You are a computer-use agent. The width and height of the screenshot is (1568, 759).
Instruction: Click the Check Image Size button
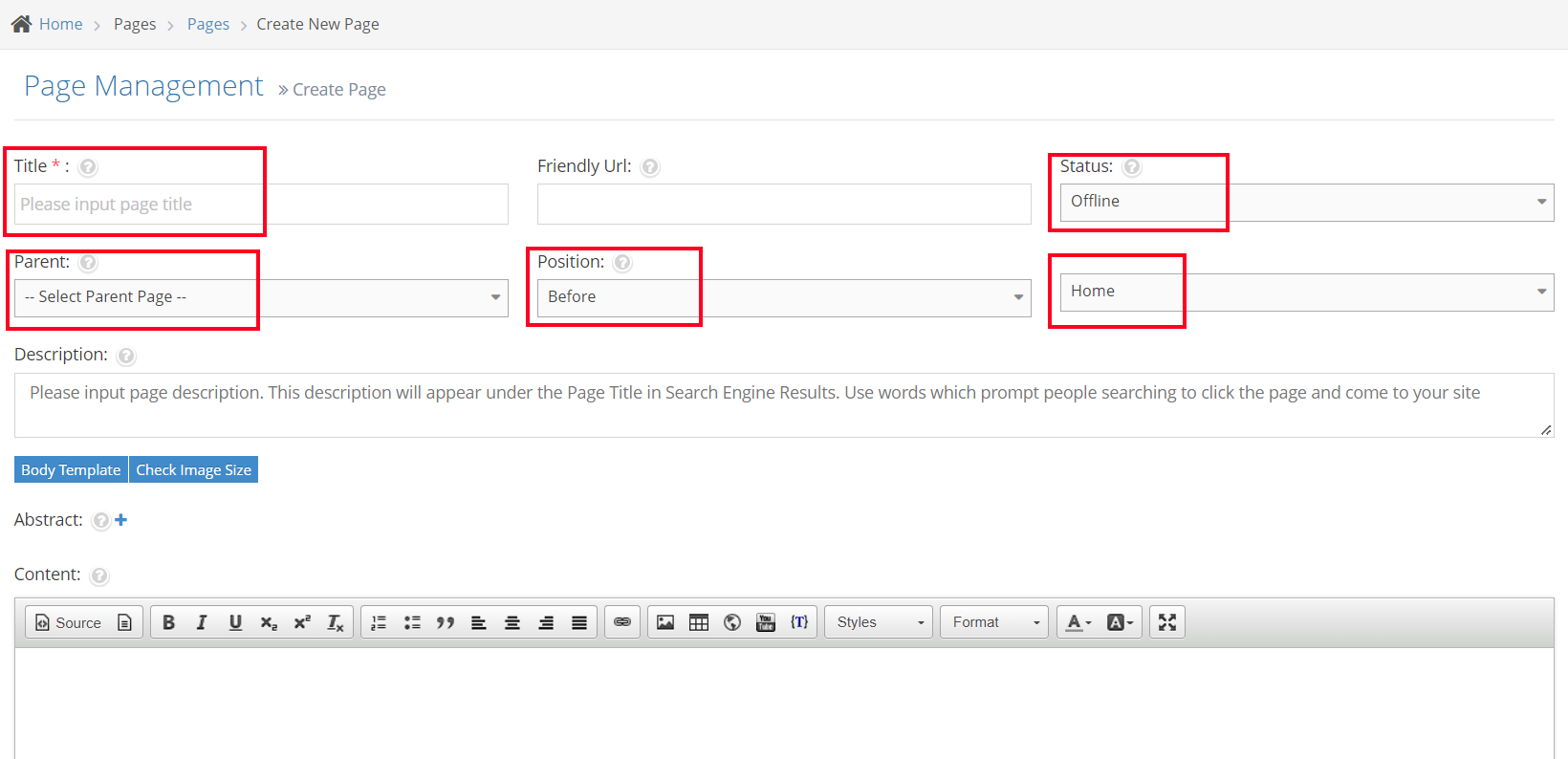[193, 469]
